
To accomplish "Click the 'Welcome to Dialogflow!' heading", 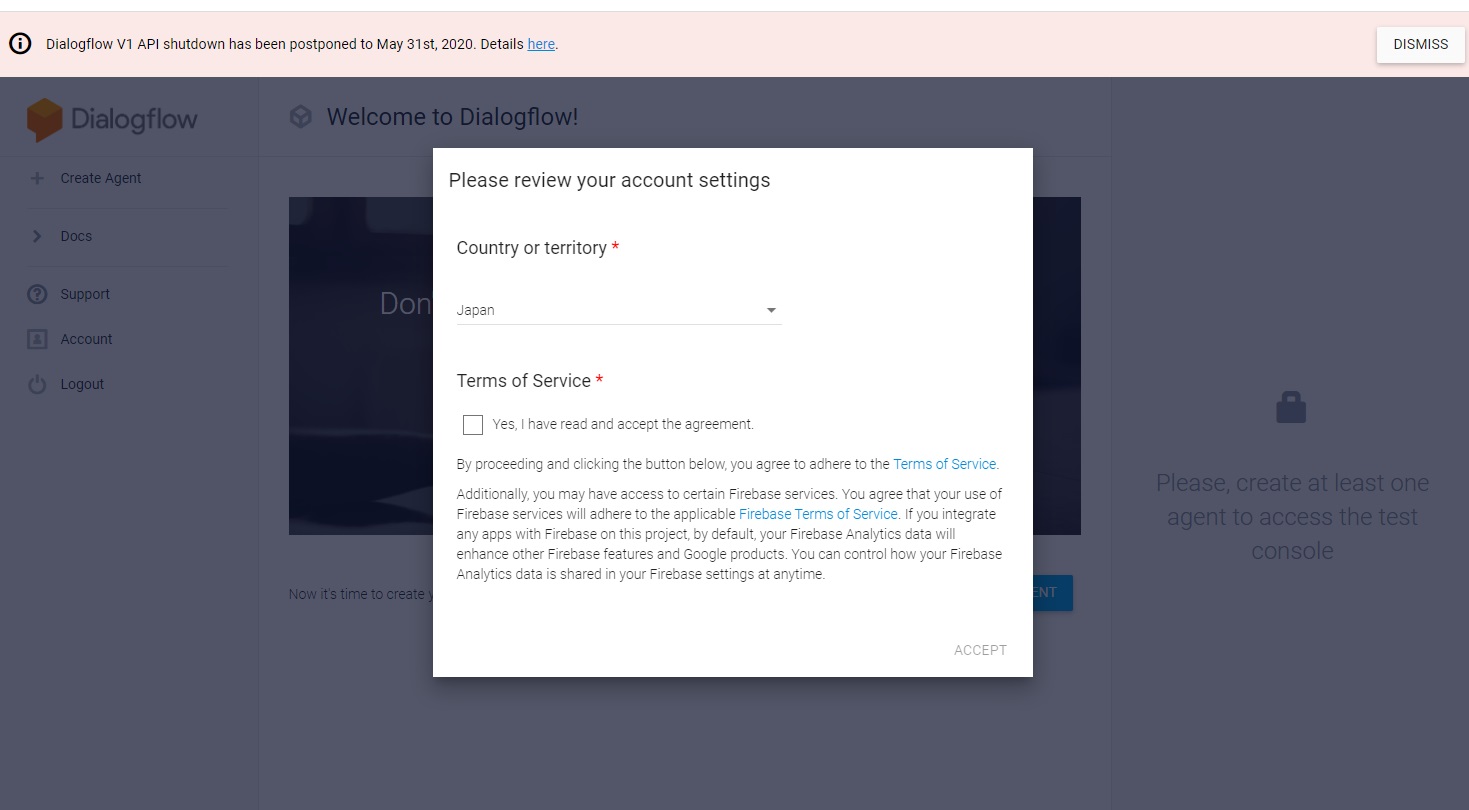I will coord(452,117).
